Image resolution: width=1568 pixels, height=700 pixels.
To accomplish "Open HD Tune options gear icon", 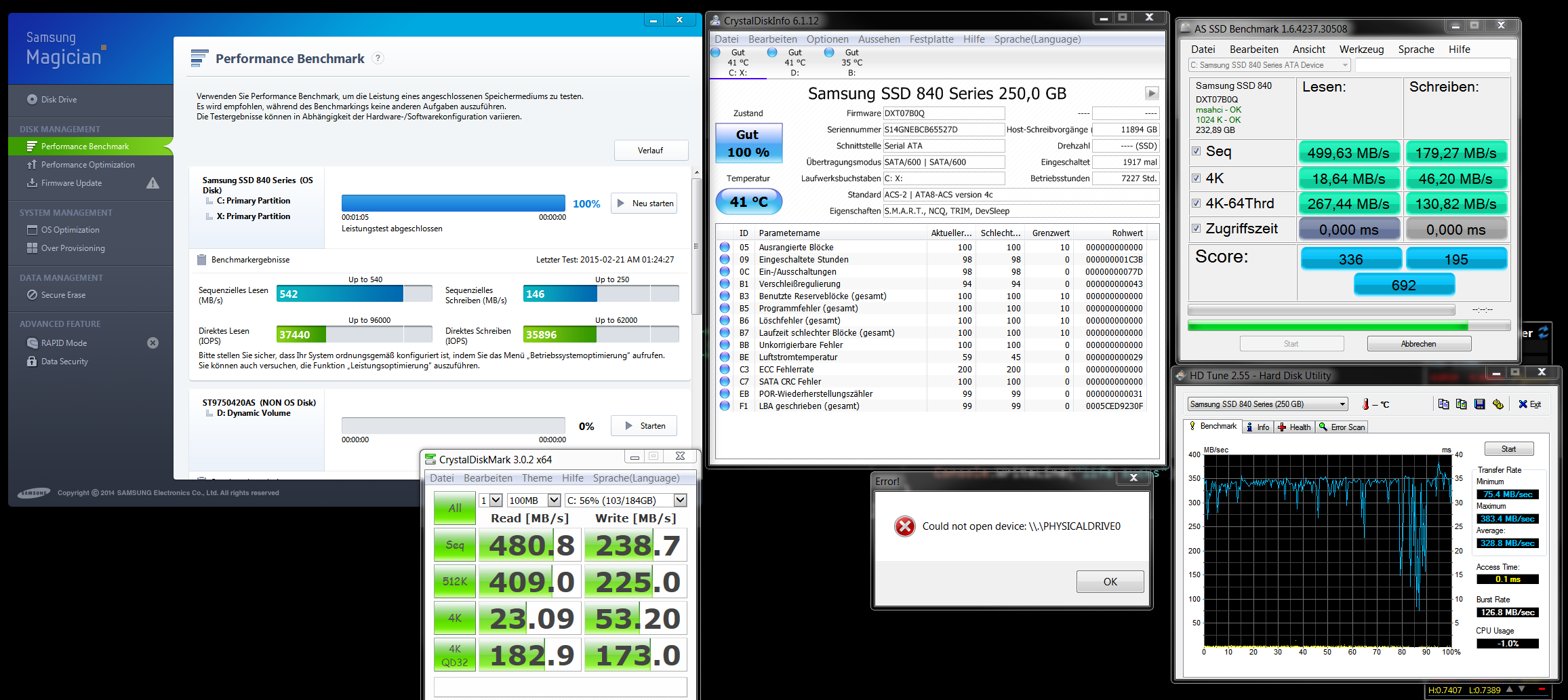I will (1497, 404).
